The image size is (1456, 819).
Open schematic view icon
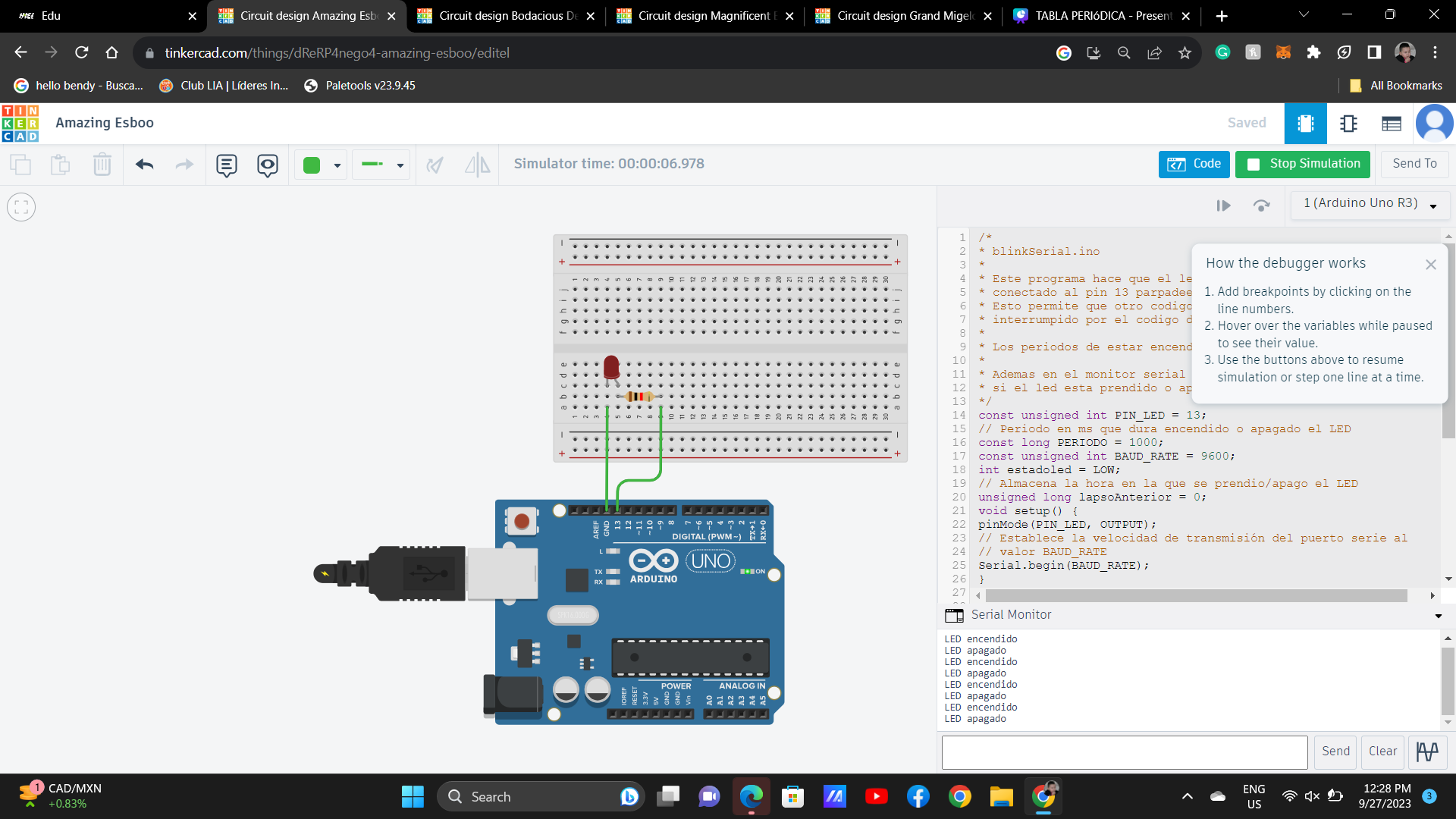pyautogui.click(x=1348, y=123)
